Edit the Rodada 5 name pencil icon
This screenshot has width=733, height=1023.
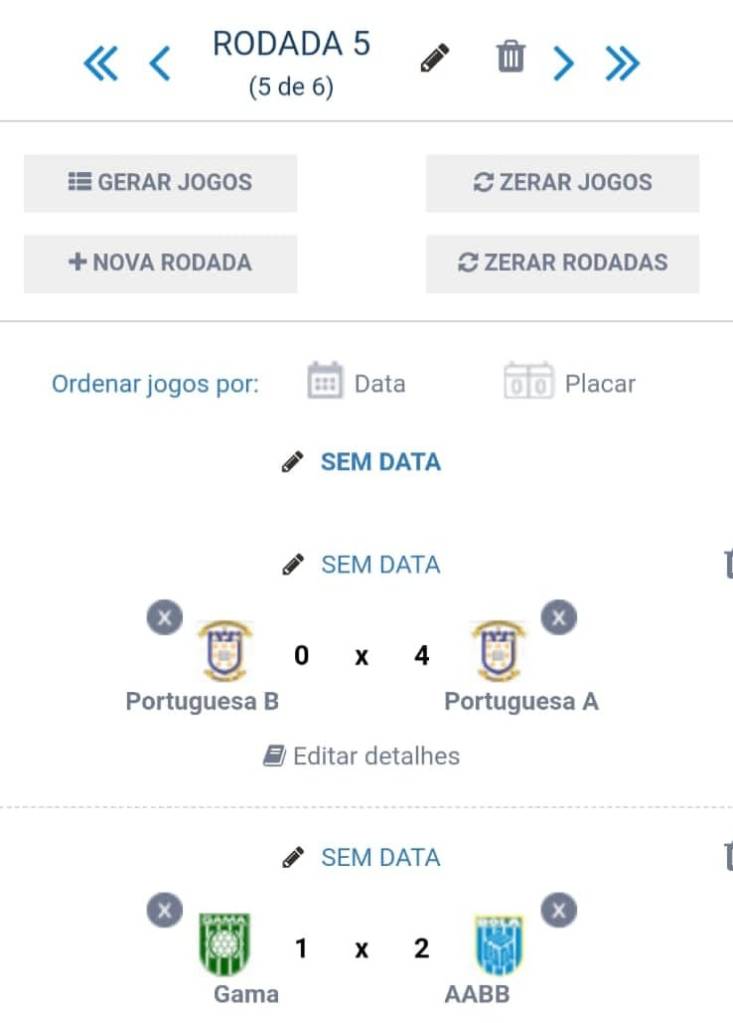(x=434, y=58)
